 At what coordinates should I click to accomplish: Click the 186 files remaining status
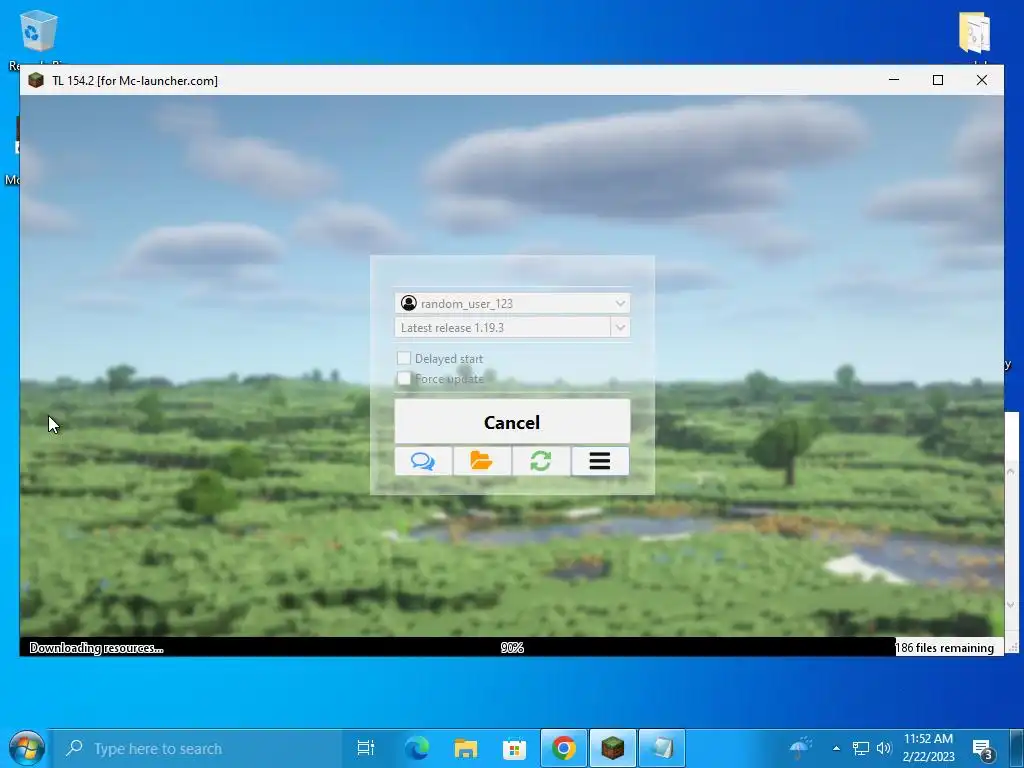pos(944,648)
